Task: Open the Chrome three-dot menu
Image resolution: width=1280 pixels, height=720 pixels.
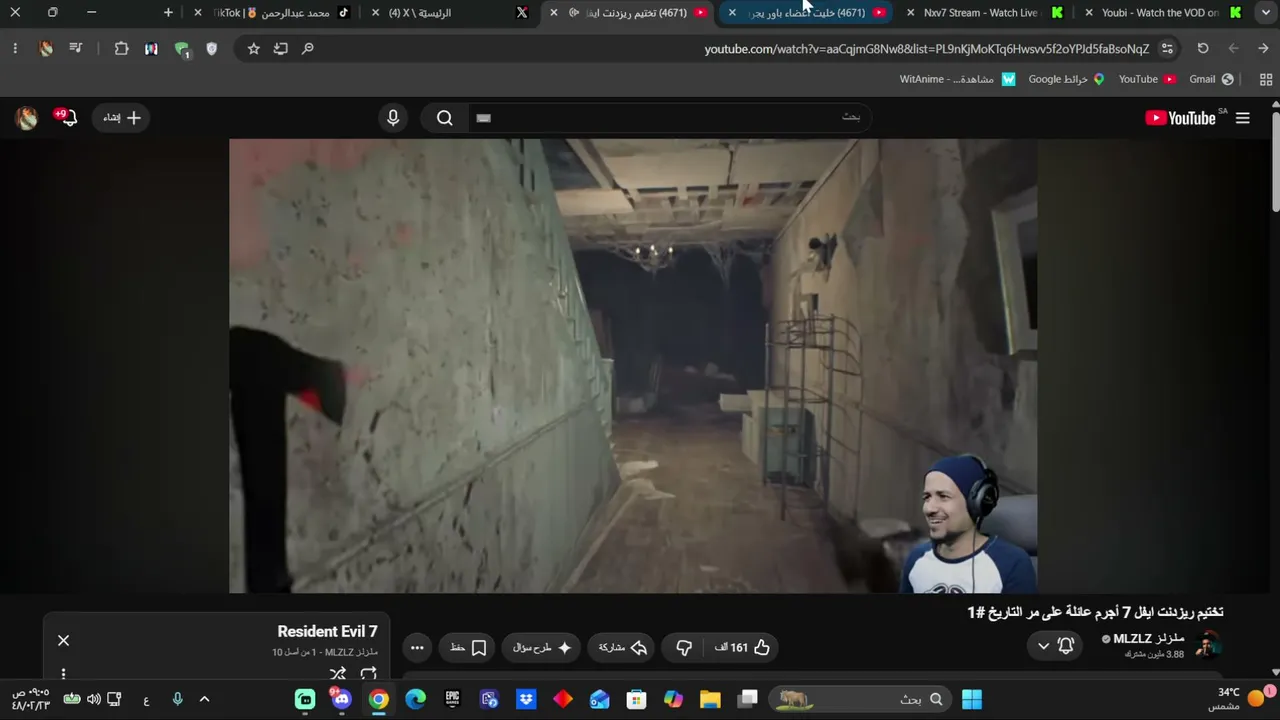Action: (15, 48)
